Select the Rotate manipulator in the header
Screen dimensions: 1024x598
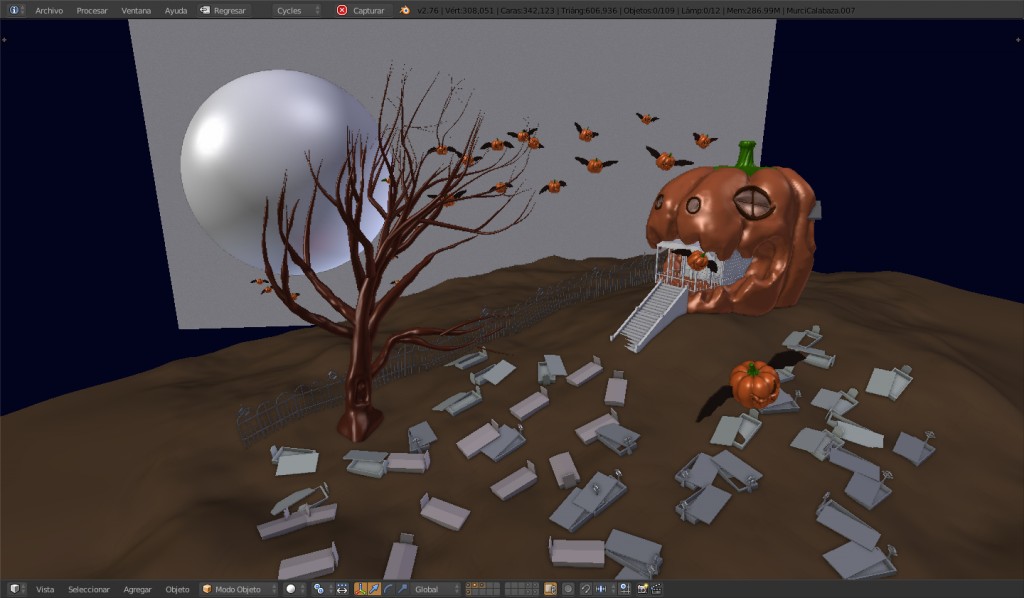[x=389, y=589]
